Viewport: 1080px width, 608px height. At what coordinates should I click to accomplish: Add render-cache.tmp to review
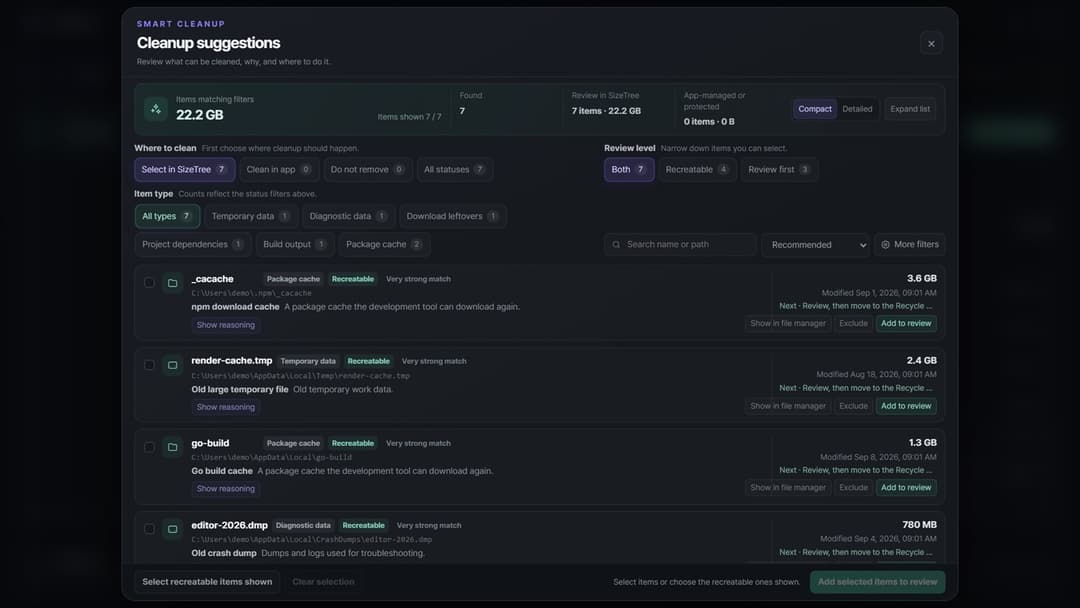point(906,406)
